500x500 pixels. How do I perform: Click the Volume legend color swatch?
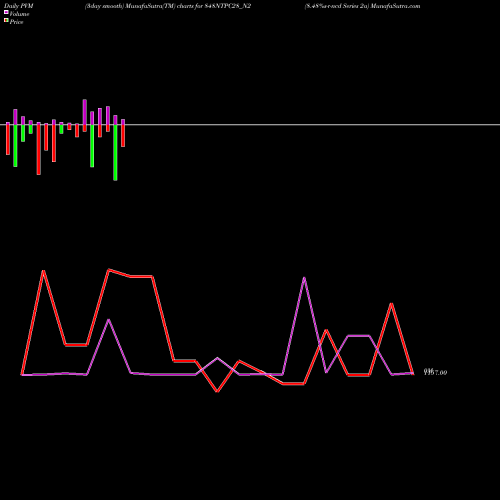6,12
